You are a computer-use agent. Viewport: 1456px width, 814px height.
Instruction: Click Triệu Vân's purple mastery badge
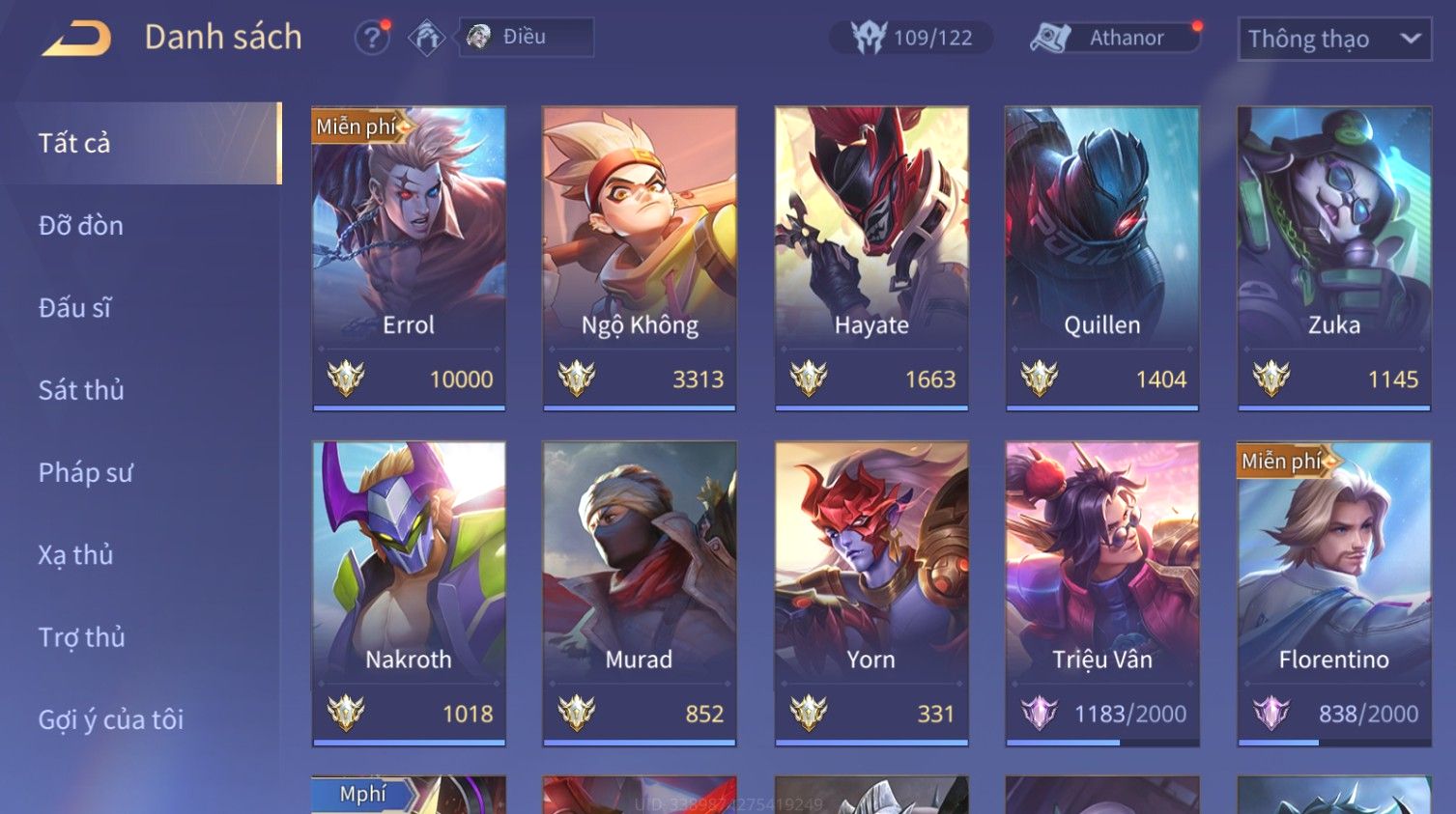(x=1040, y=714)
